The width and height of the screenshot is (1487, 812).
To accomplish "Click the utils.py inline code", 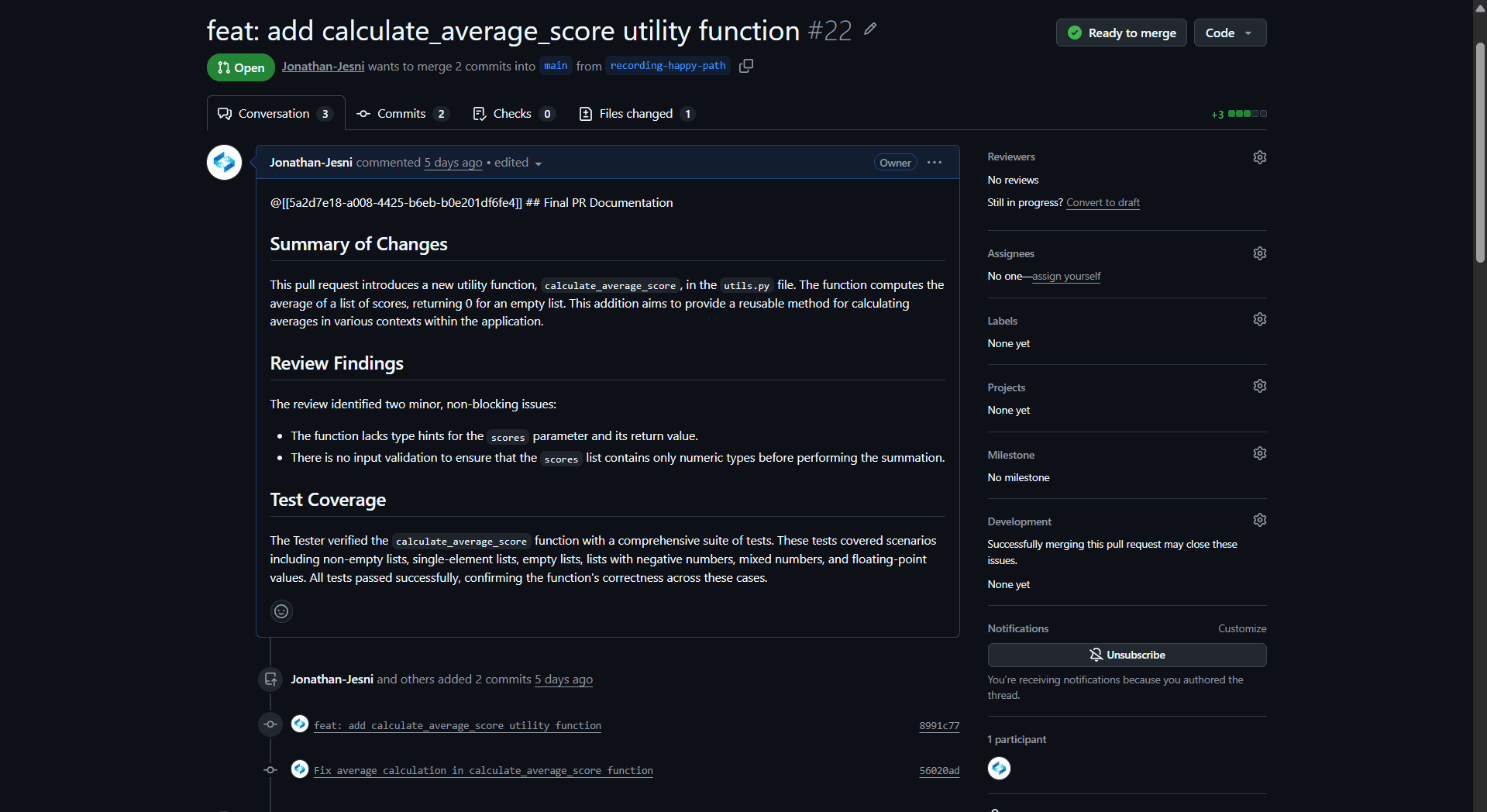I will [746, 286].
